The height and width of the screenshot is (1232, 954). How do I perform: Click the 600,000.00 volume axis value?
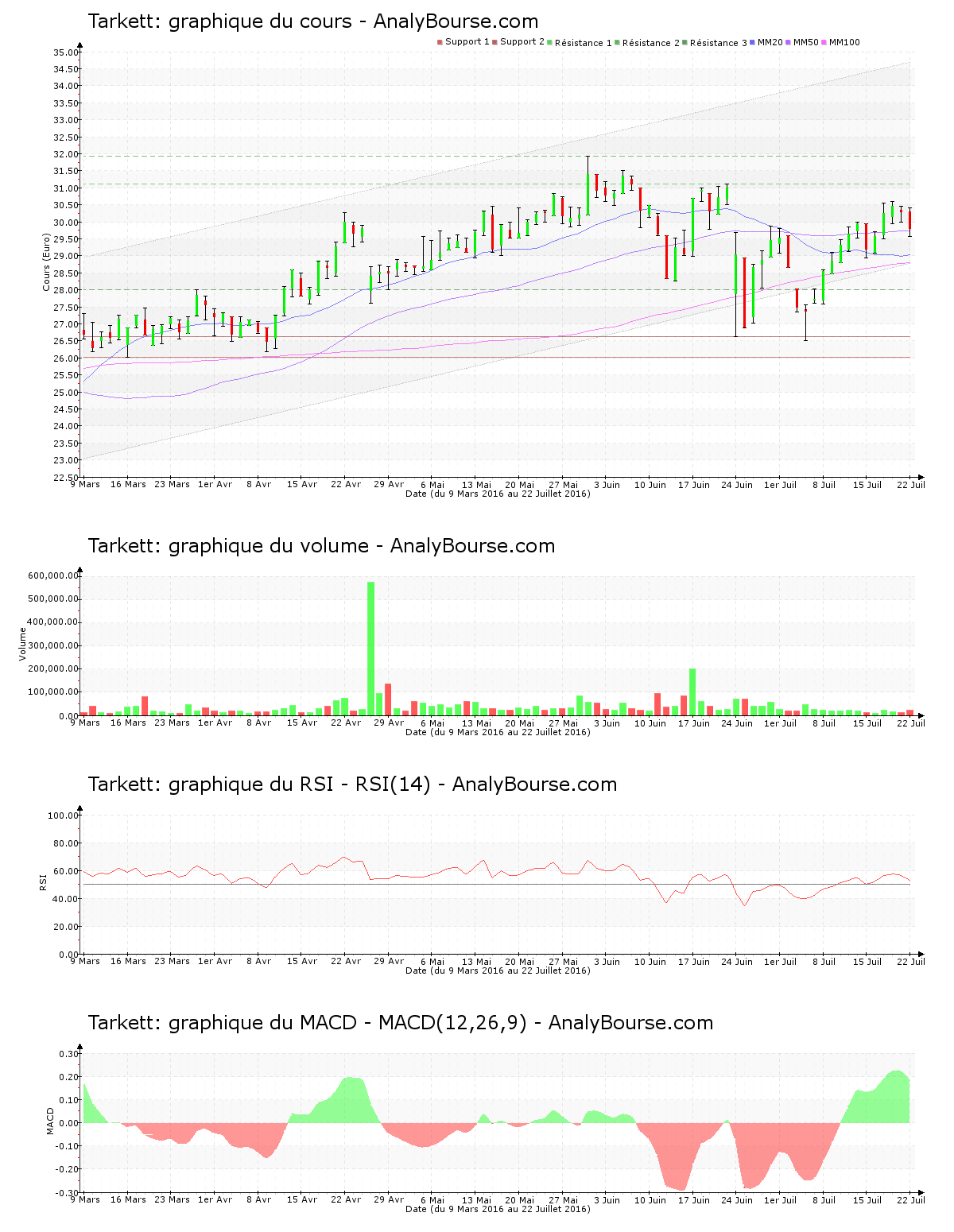[x=53, y=575]
